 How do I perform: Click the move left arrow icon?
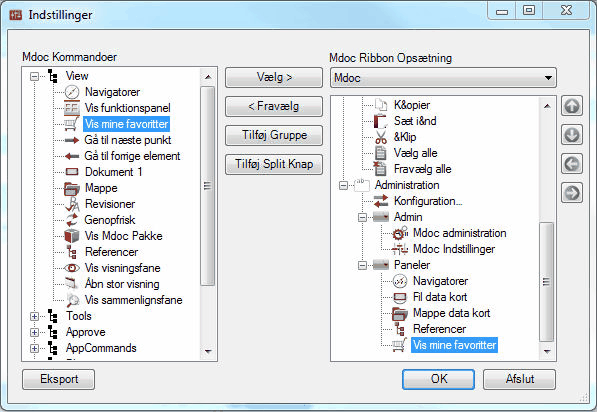(x=571, y=164)
